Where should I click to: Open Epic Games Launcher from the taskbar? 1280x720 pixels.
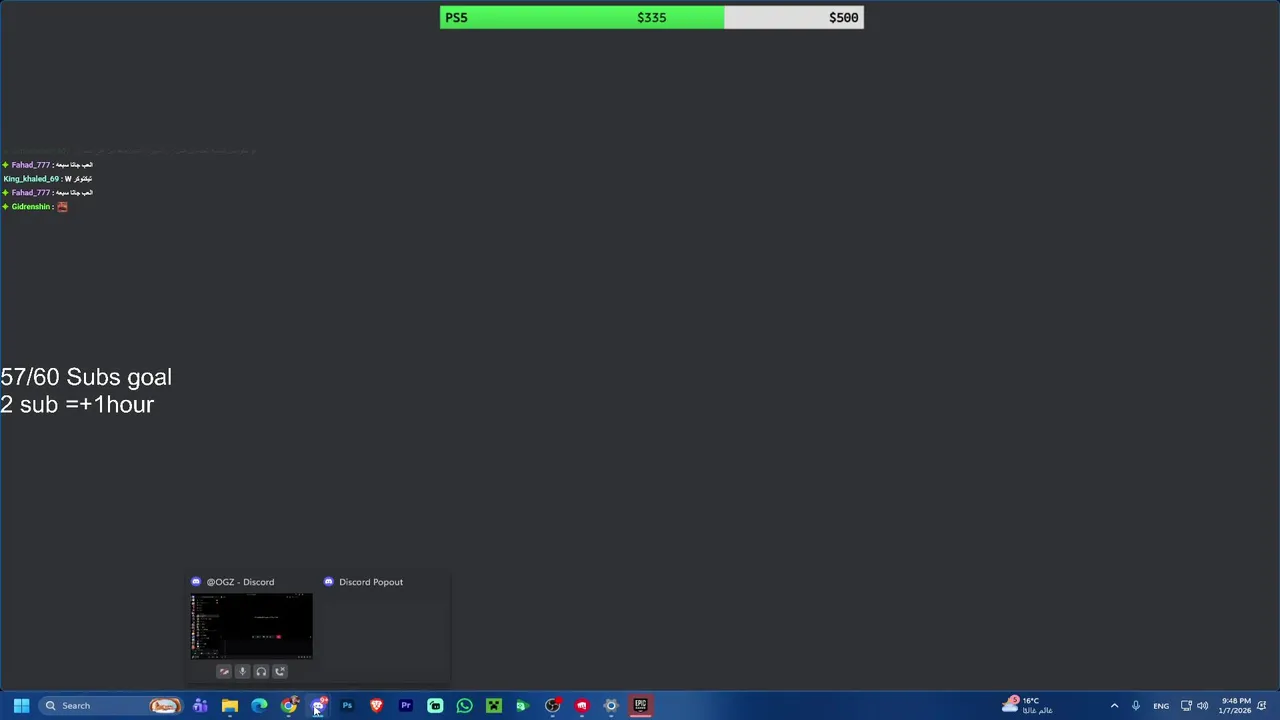click(x=640, y=706)
